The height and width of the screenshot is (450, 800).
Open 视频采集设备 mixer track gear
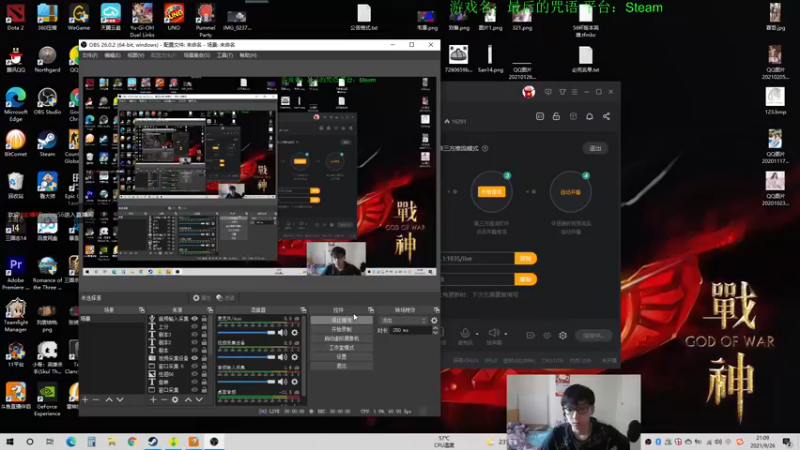[294, 357]
